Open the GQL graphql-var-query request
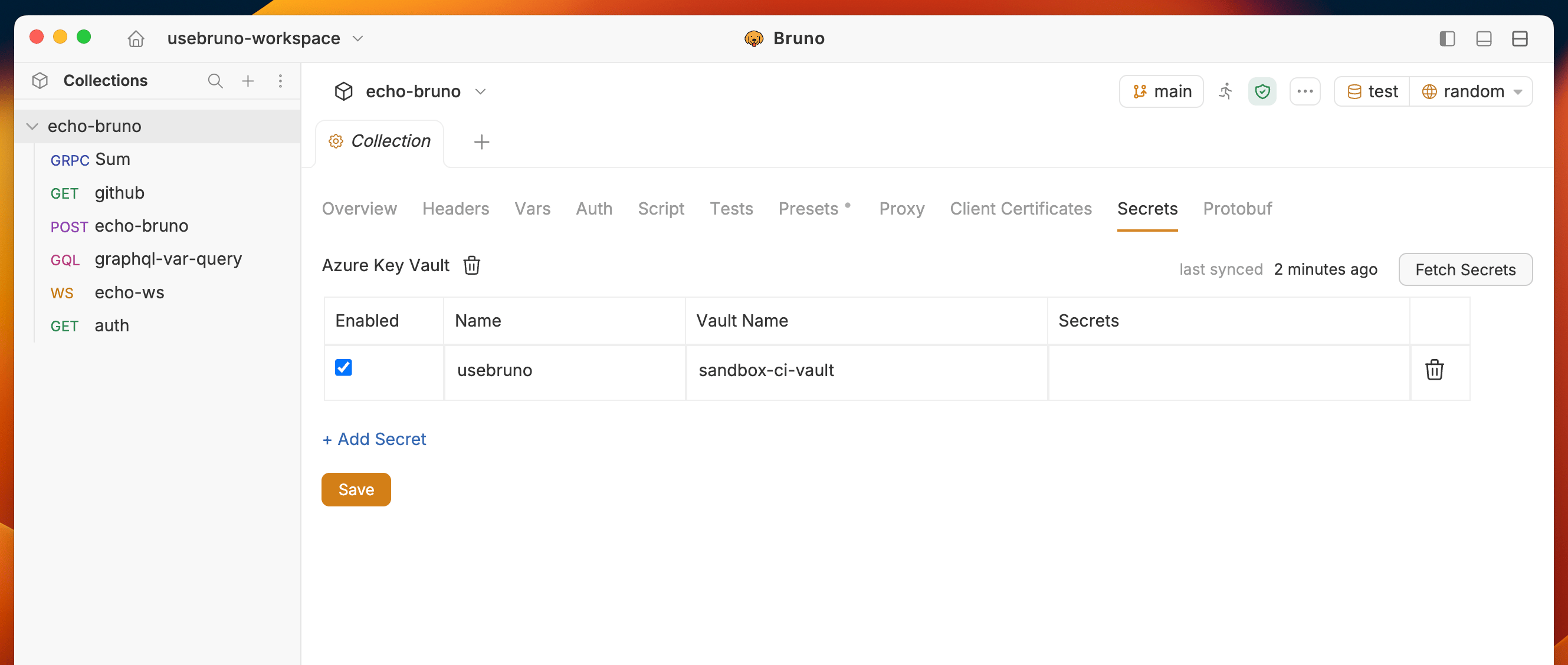1568x665 pixels. point(157,259)
